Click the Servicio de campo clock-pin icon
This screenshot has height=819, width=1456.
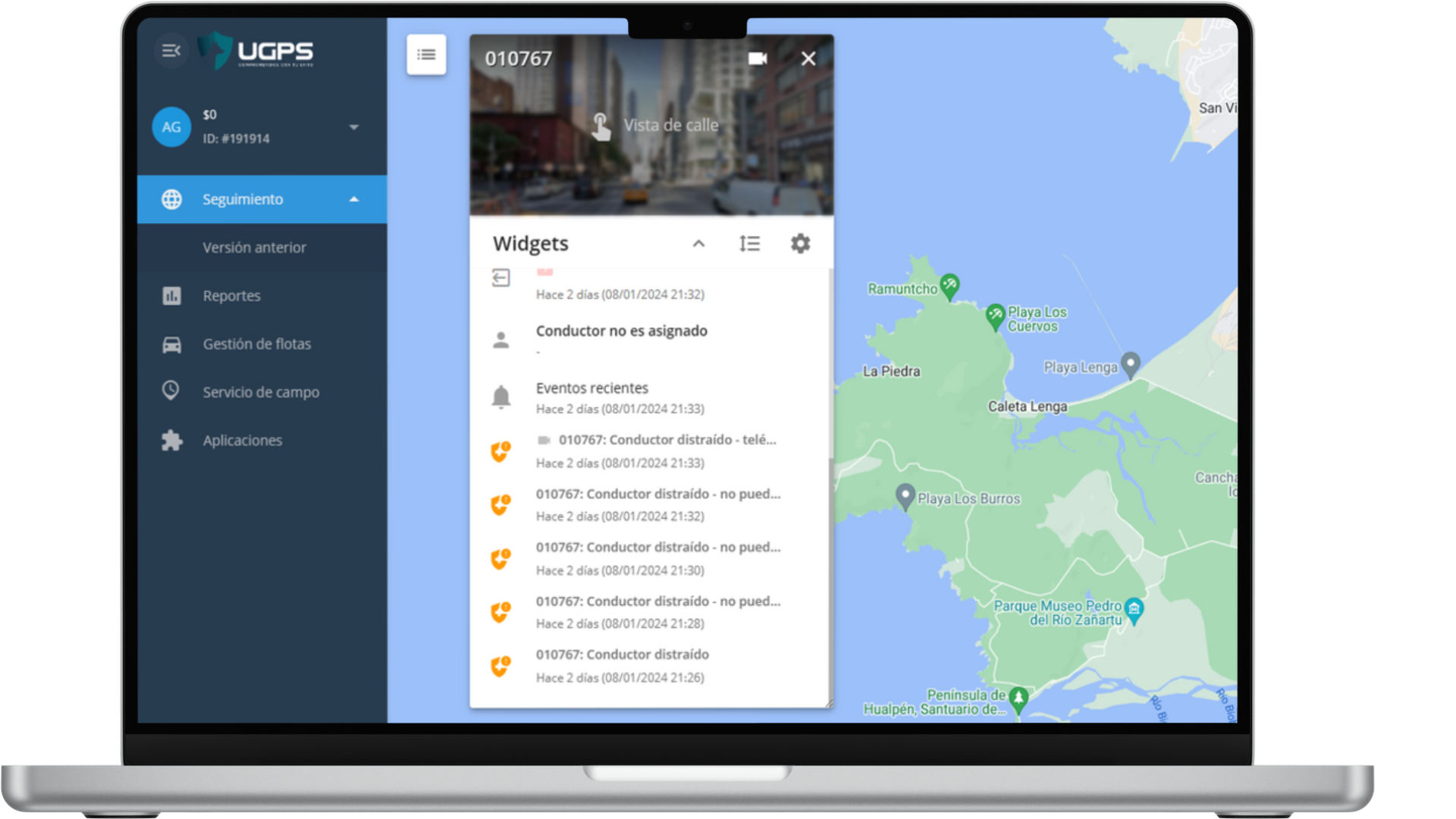pyautogui.click(x=171, y=391)
